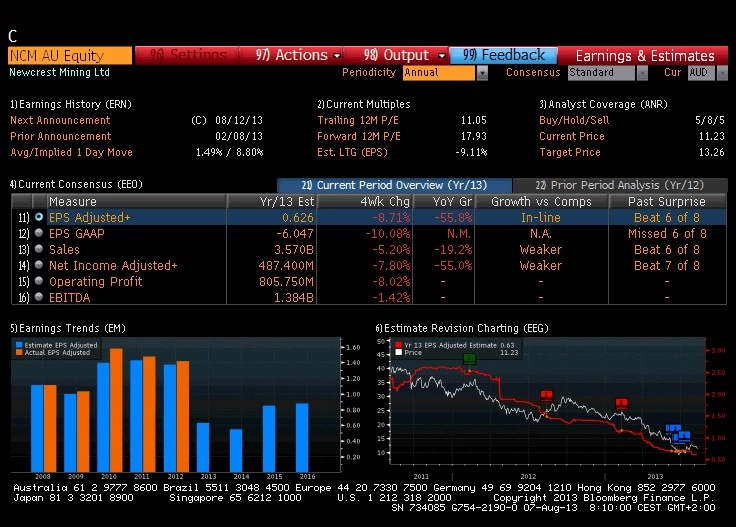736x527 pixels.
Task: Click EPS GAAP value -6.047
Action: [x=294, y=234]
